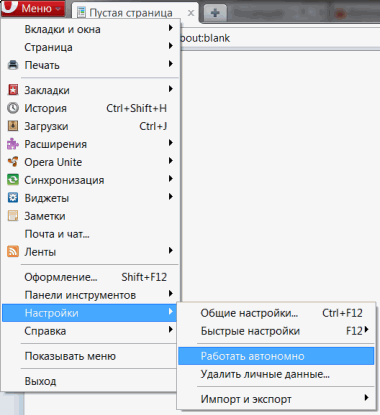Select Загрузки menu entry
Viewport: 380px width, 415px height.
point(91,126)
